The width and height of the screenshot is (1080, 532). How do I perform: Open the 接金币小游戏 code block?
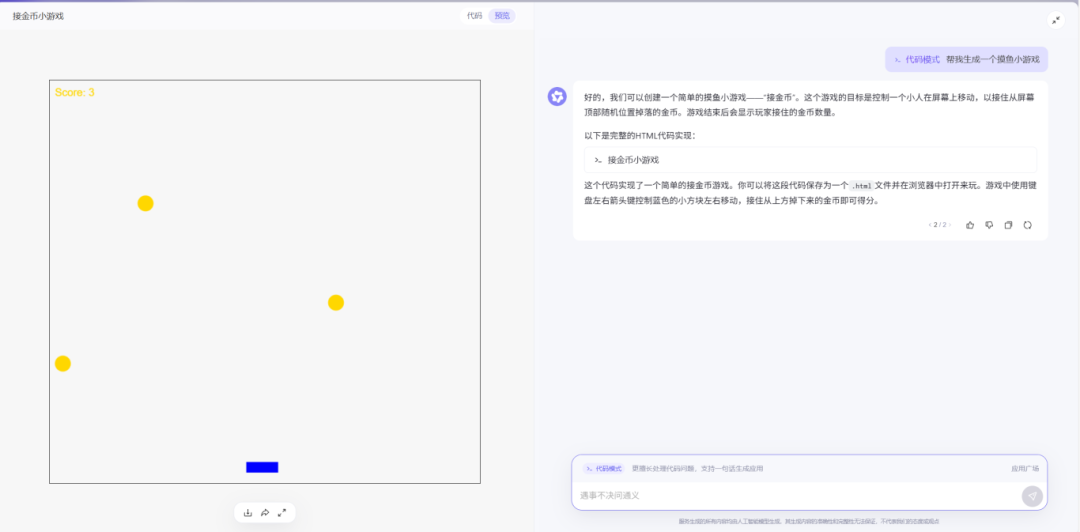click(x=810, y=160)
